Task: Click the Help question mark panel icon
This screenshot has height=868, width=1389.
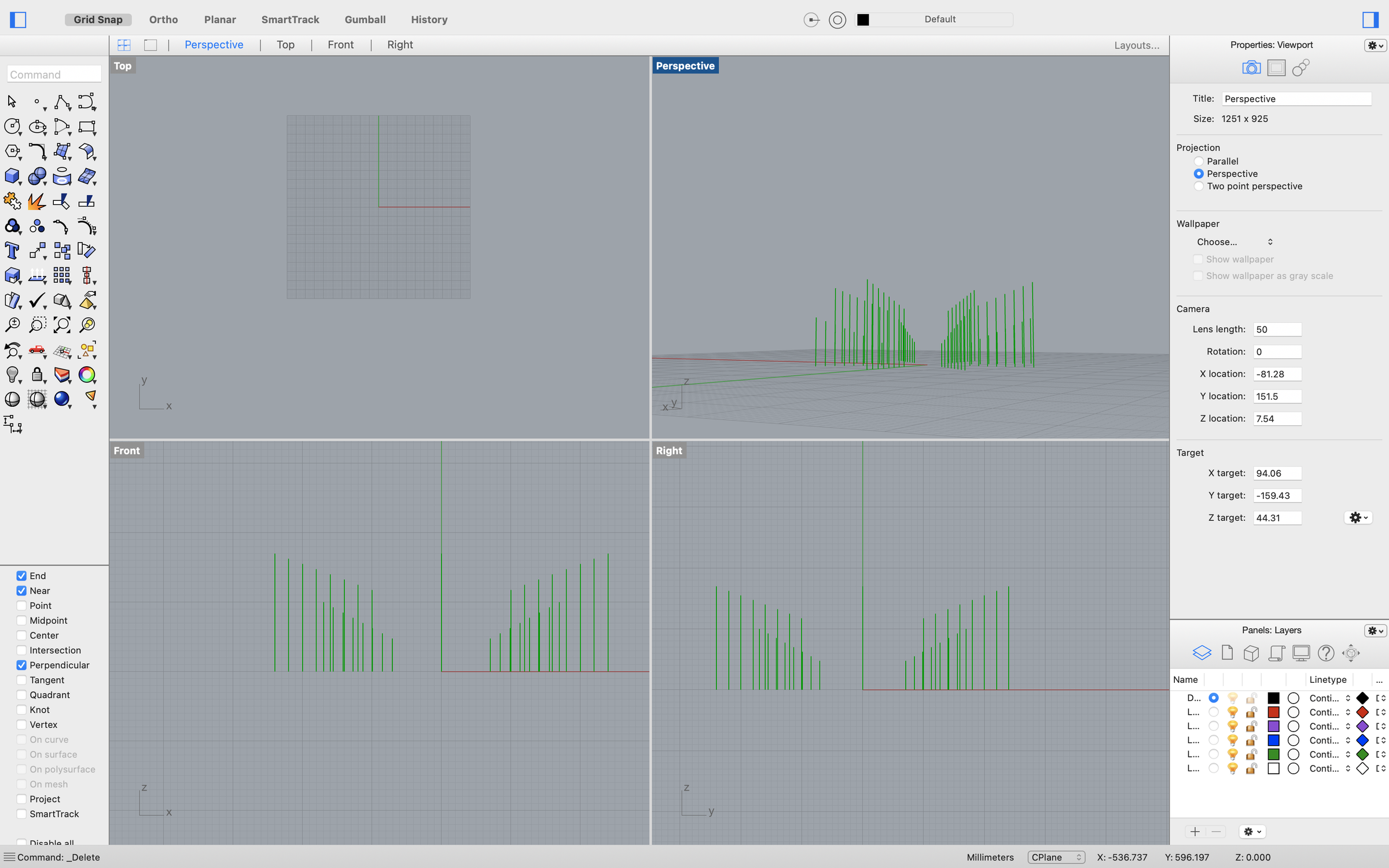Action: click(x=1325, y=653)
